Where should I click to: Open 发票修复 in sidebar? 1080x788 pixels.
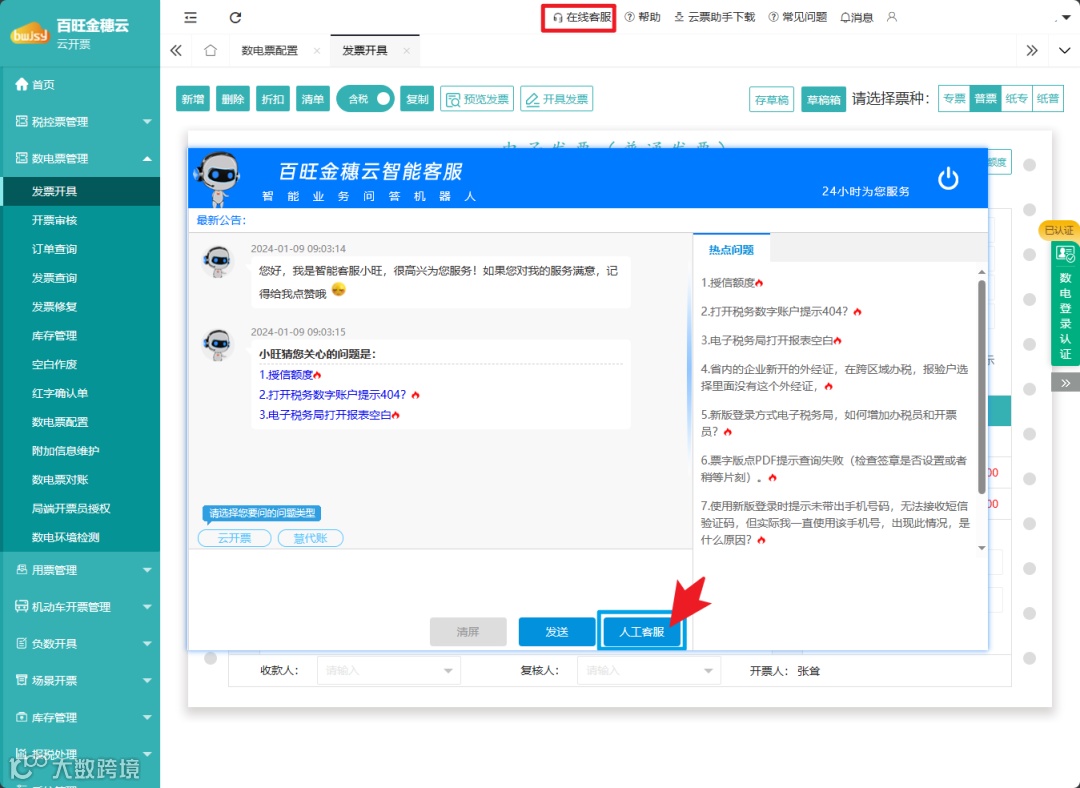tap(80, 307)
